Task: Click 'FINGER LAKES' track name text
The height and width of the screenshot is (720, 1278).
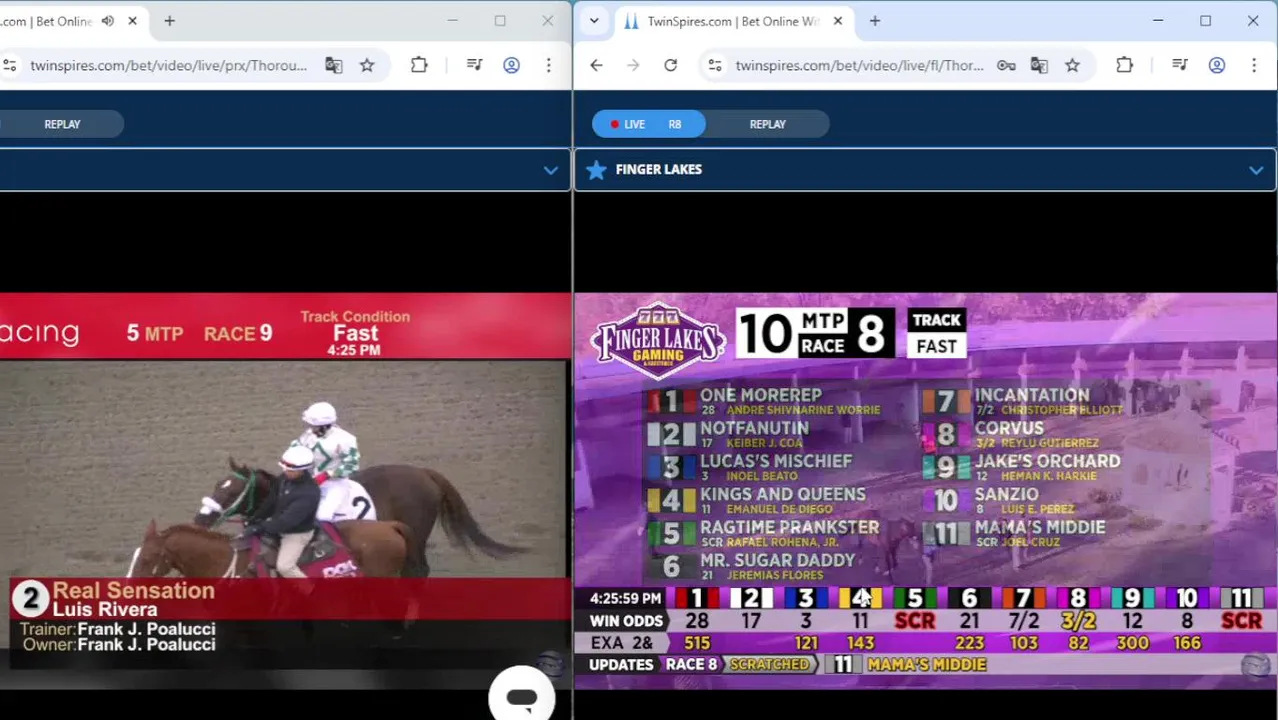Action: [x=659, y=170]
